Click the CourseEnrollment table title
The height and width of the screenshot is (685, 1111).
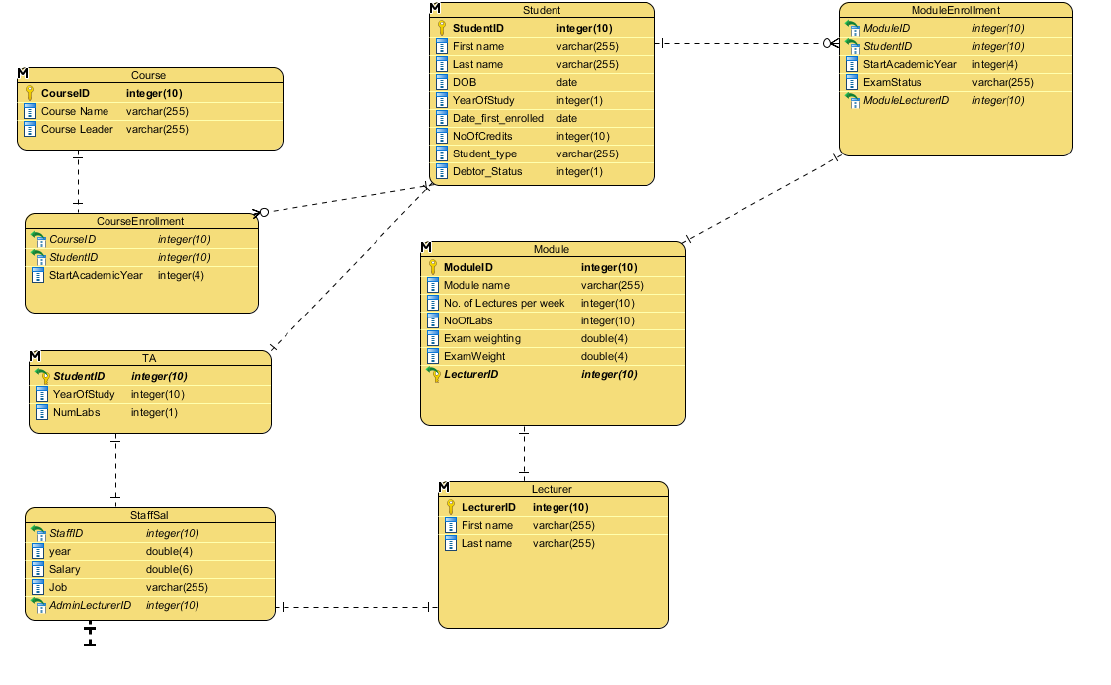[x=140, y=221]
